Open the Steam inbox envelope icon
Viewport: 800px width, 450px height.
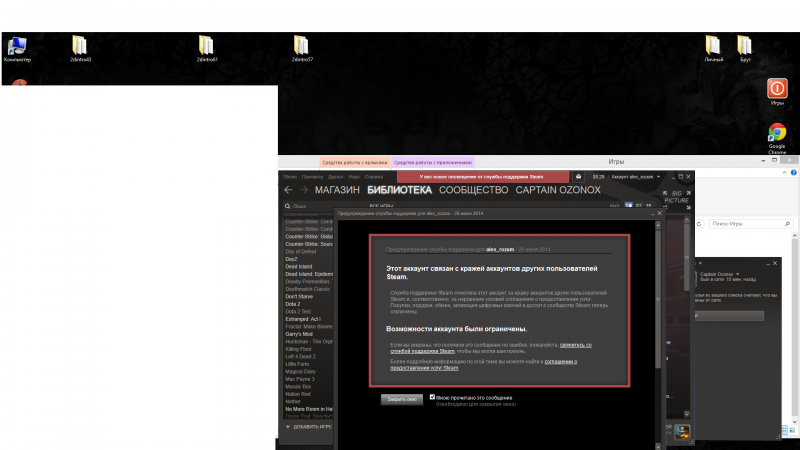(578, 177)
